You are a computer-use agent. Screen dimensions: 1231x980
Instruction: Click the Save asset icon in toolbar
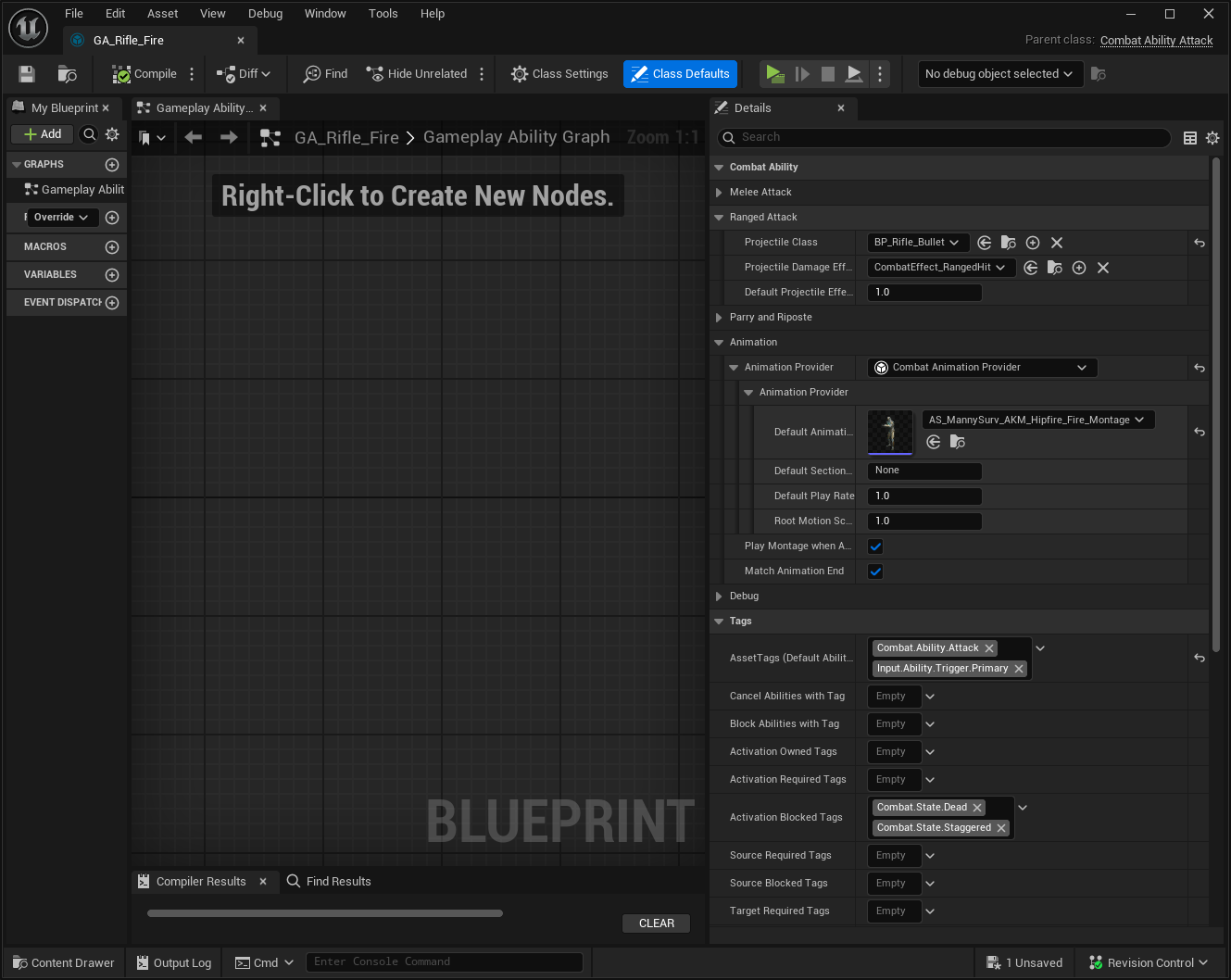pyautogui.click(x=27, y=74)
